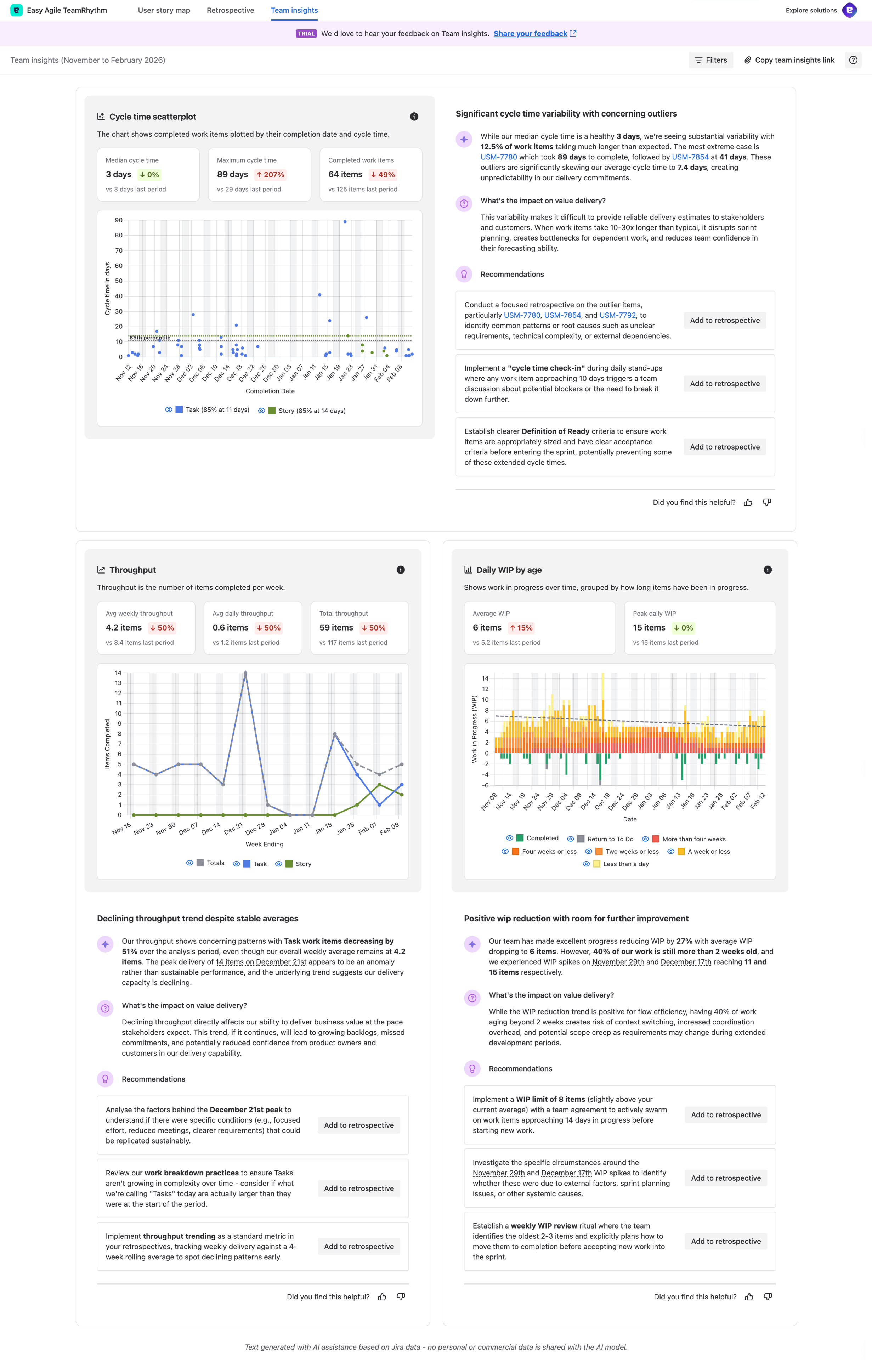The height and width of the screenshot is (1372, 872).
Task: Switch to the Retrospective tab
Action: pyautogui.click(x=230, y=10)
